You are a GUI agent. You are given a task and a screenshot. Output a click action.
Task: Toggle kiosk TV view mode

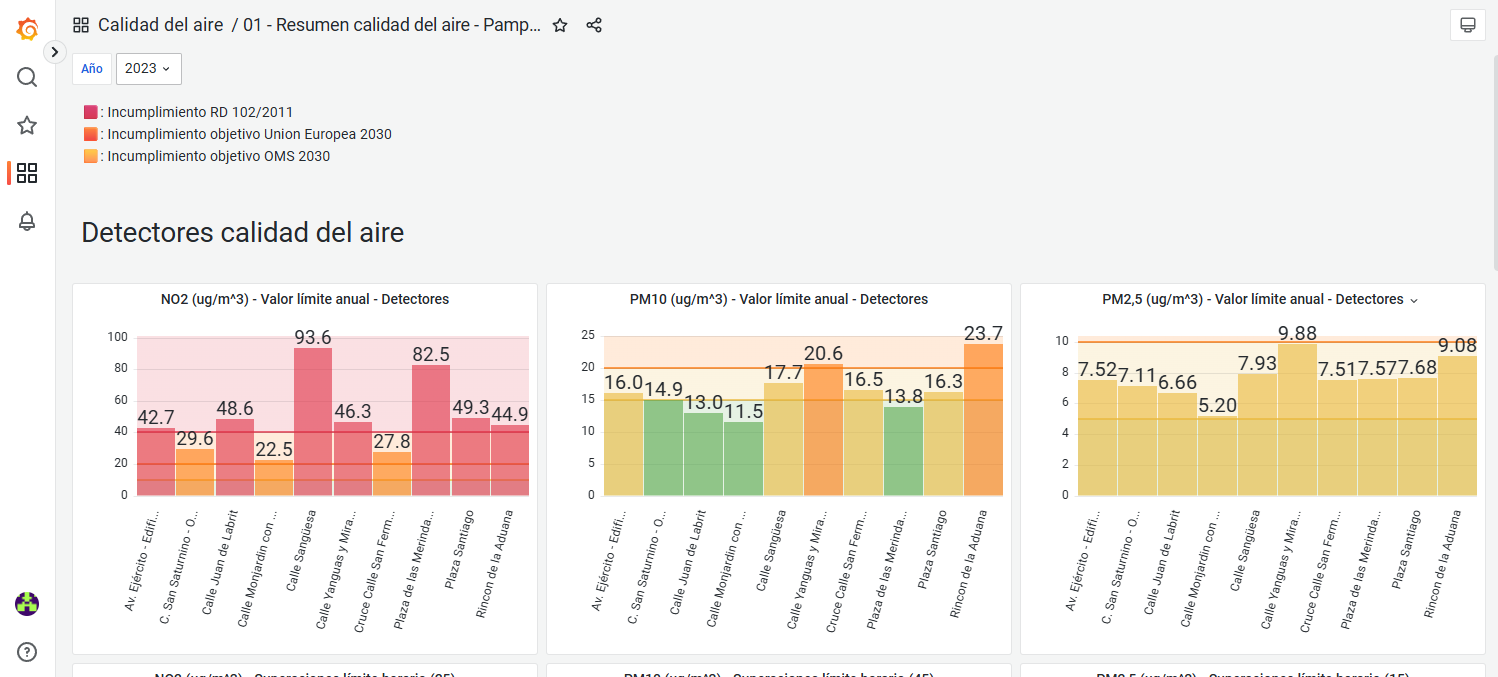[x=1468, y=25]
